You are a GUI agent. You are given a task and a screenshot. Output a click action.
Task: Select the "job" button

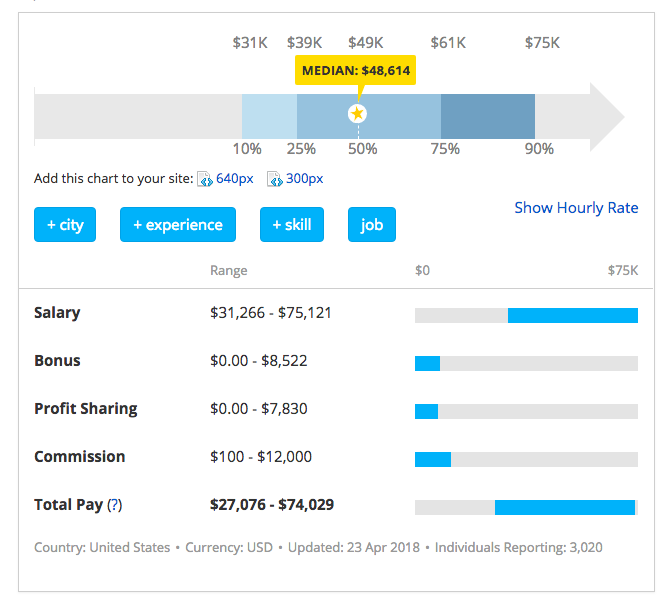372,225
